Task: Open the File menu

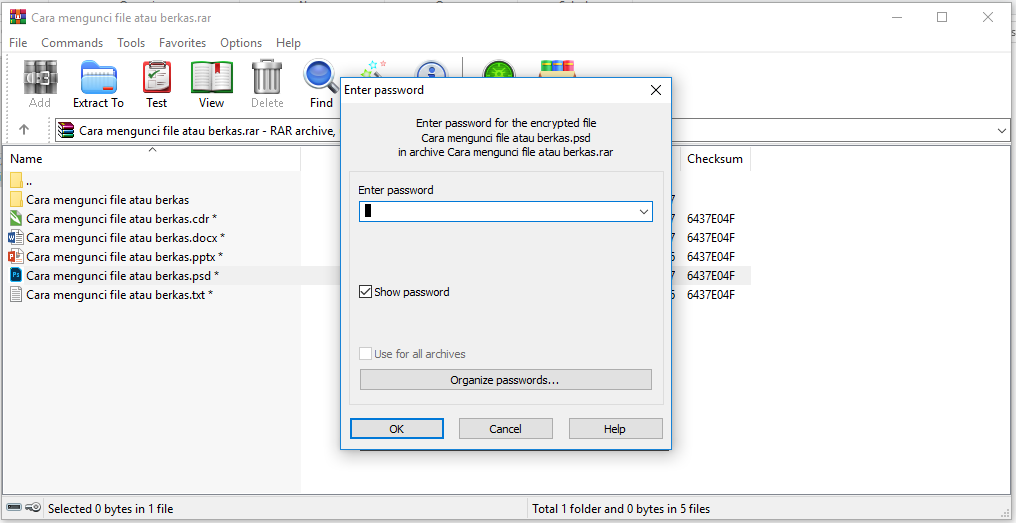Action: coord(18,43)
